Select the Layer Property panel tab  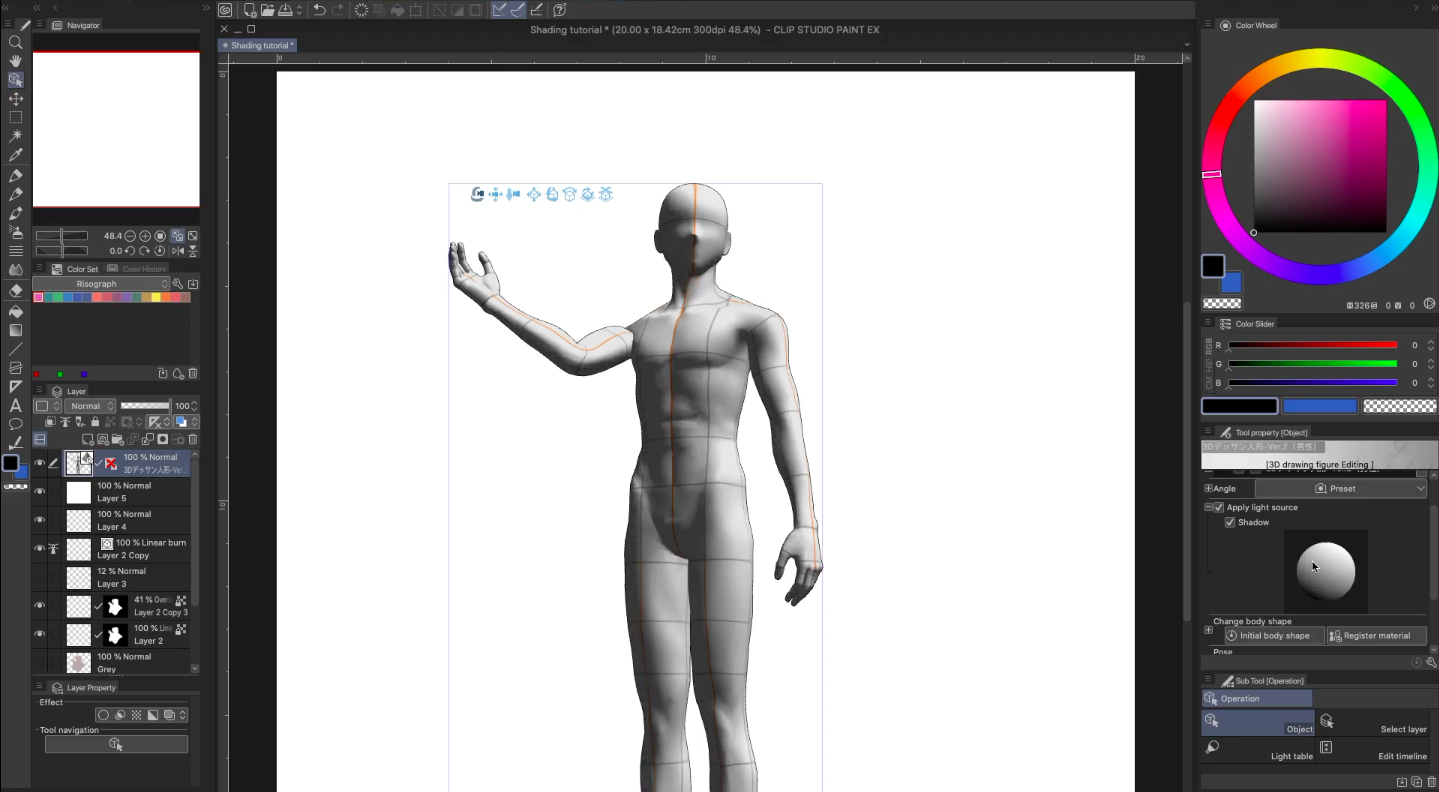point(84,687)
